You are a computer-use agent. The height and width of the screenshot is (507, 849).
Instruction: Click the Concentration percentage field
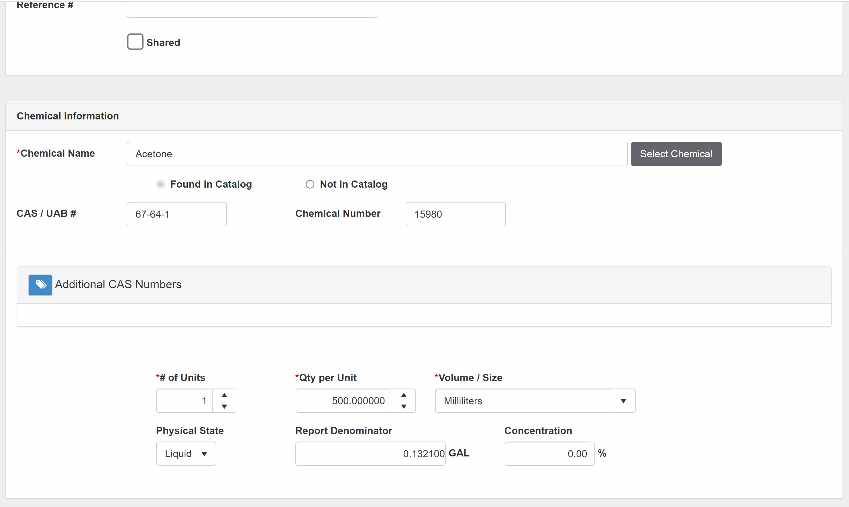548,454
